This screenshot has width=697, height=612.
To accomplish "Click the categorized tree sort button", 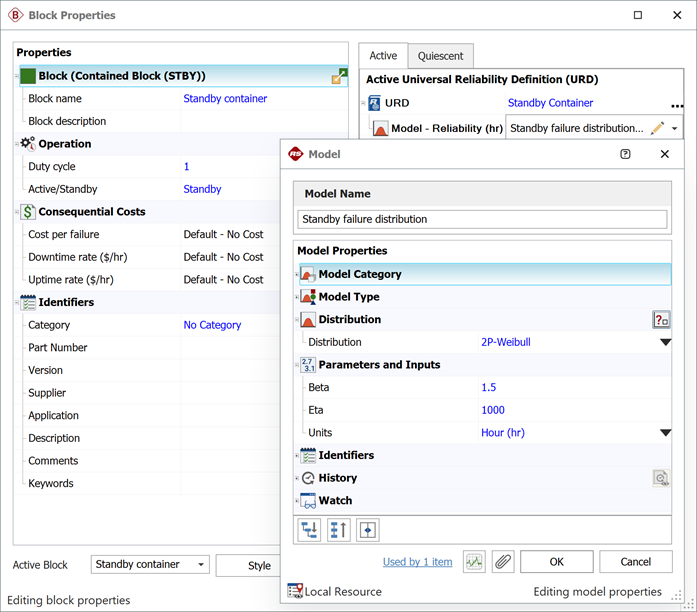I will click(x=309, y=530).
